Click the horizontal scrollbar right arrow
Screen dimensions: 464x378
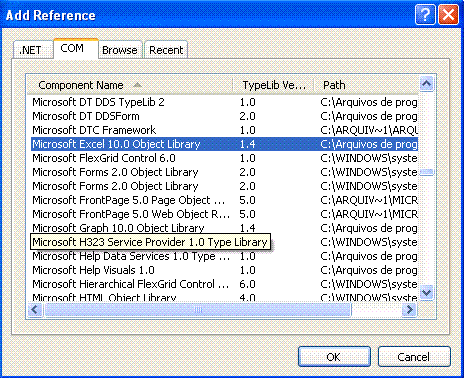tap(409, 310)
